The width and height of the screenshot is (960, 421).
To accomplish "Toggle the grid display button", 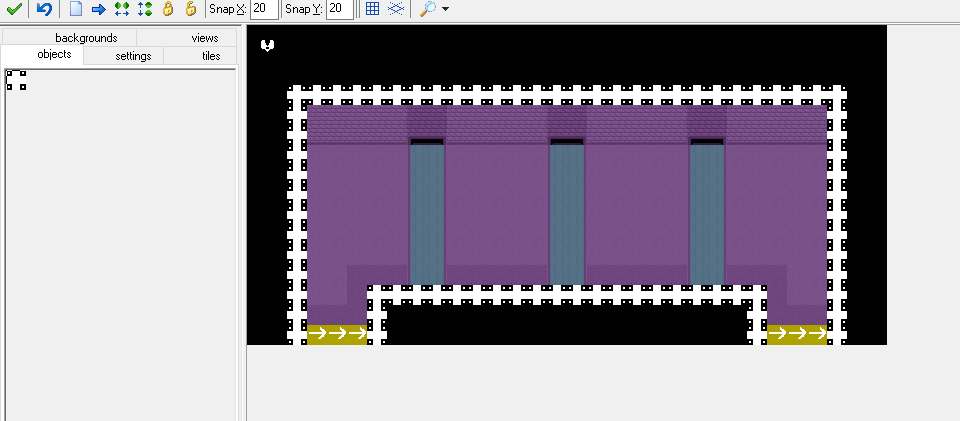I will coord(372,9).
